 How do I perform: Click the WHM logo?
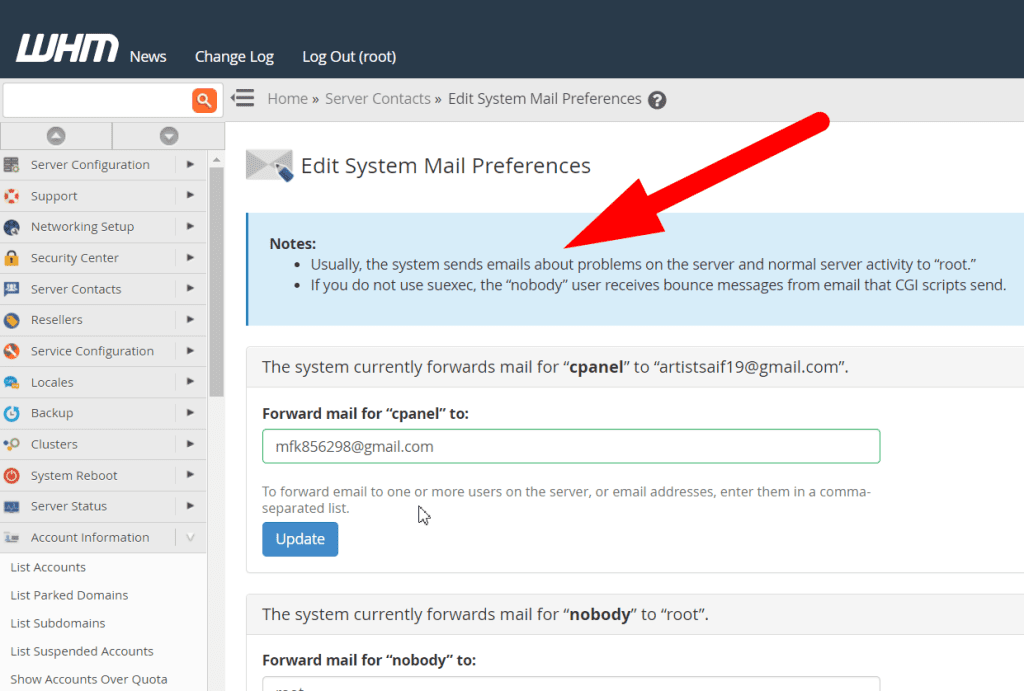click(67, 49)
